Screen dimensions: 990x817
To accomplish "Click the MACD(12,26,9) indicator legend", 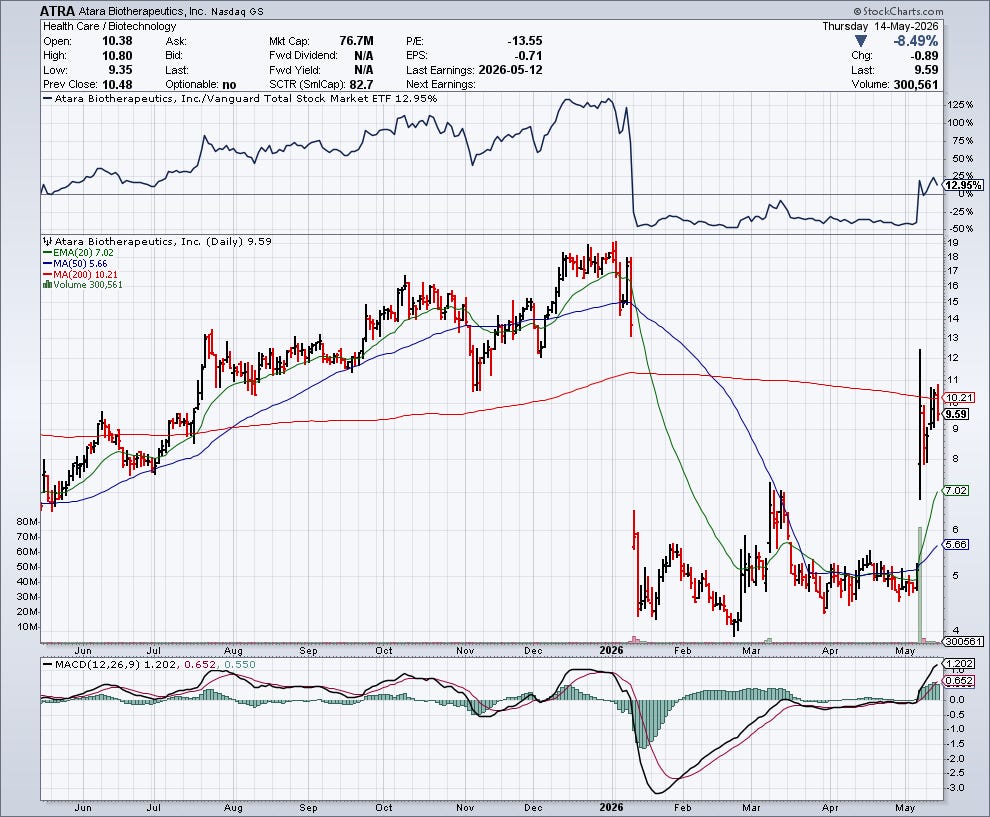I will pyautogui.click(x=149, y=664).
